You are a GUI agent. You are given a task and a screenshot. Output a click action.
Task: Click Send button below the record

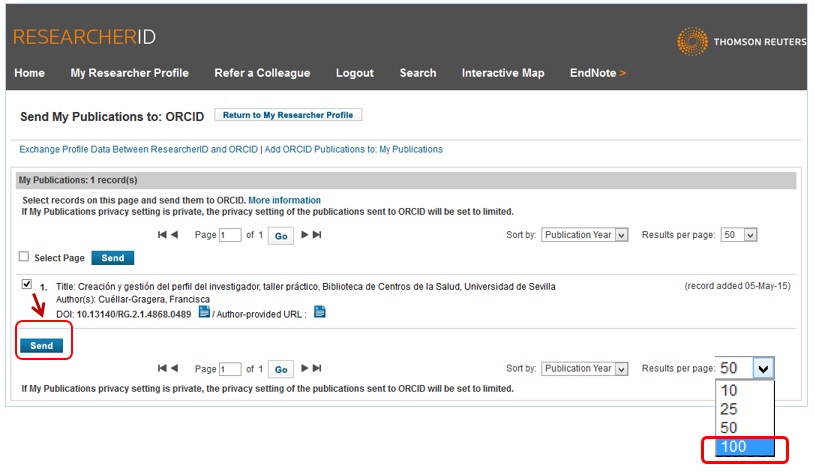42,346
